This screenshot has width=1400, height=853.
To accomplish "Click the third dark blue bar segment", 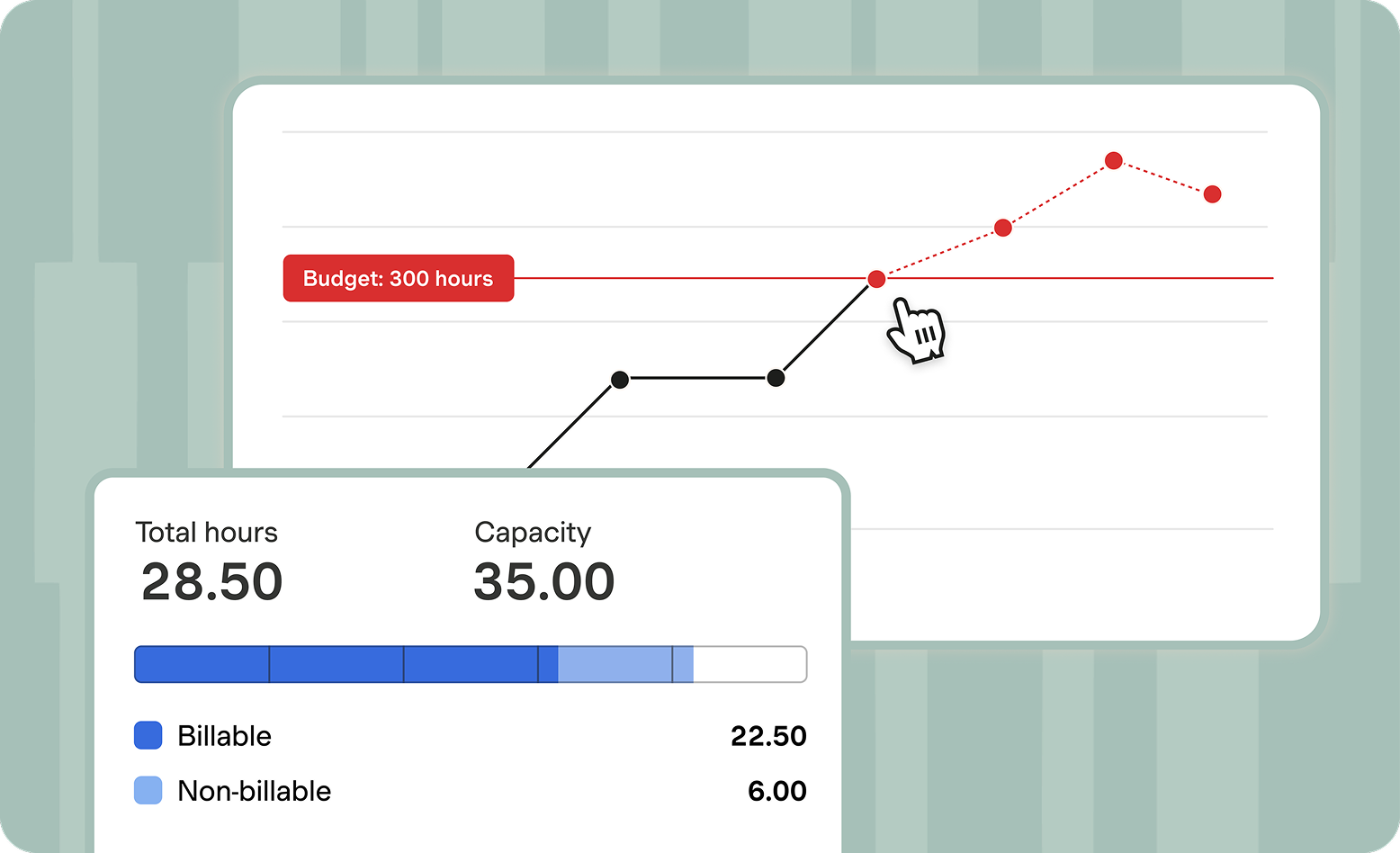I will click(x=471, y=664).
